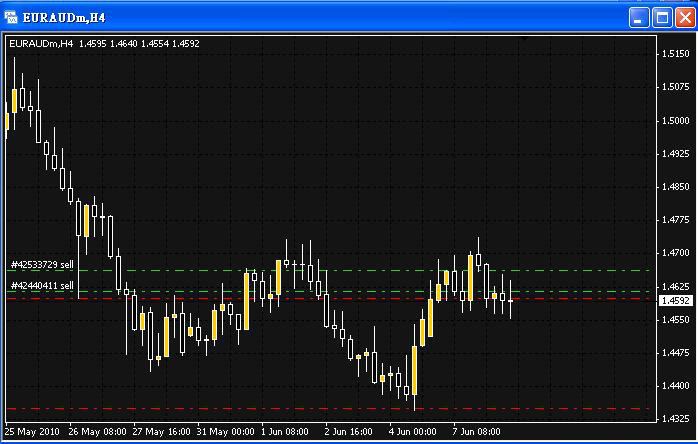698x444 pixels.
Task: Click the EURAUDm,H4 OHLC info text
Action: pyautogui.click(x=104, y=44)
